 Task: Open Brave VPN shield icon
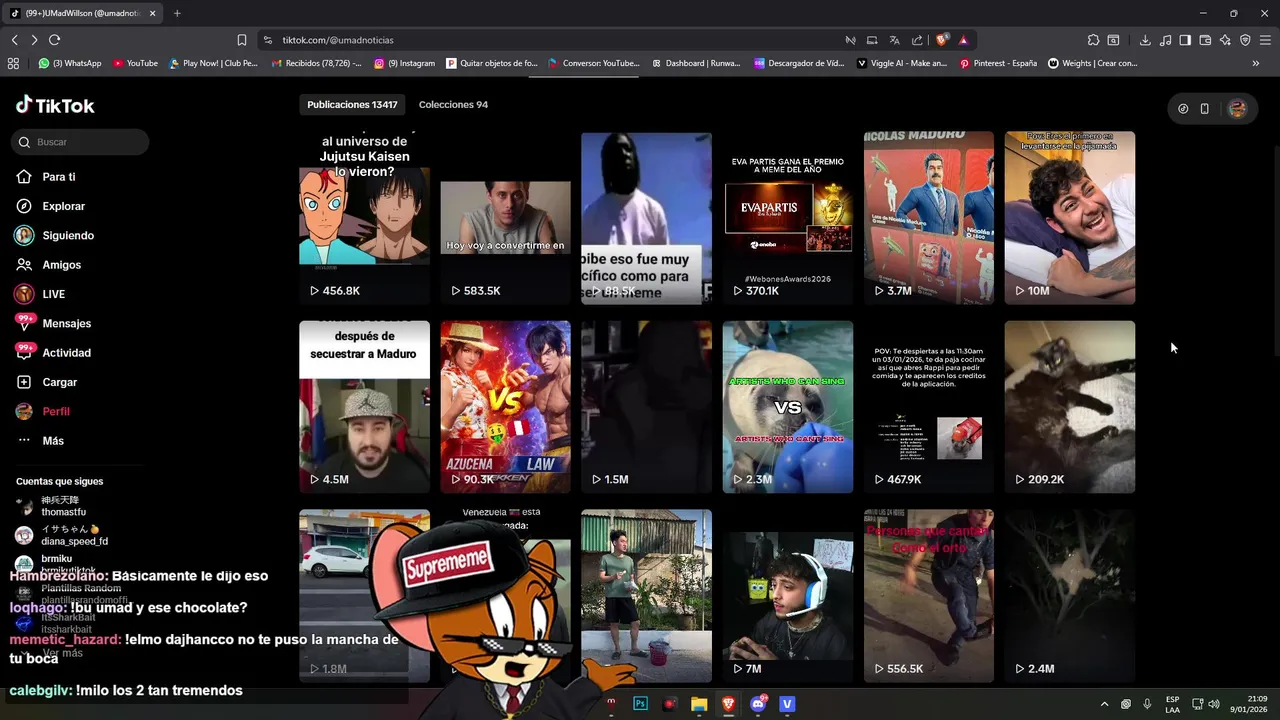coord(1245,40)
